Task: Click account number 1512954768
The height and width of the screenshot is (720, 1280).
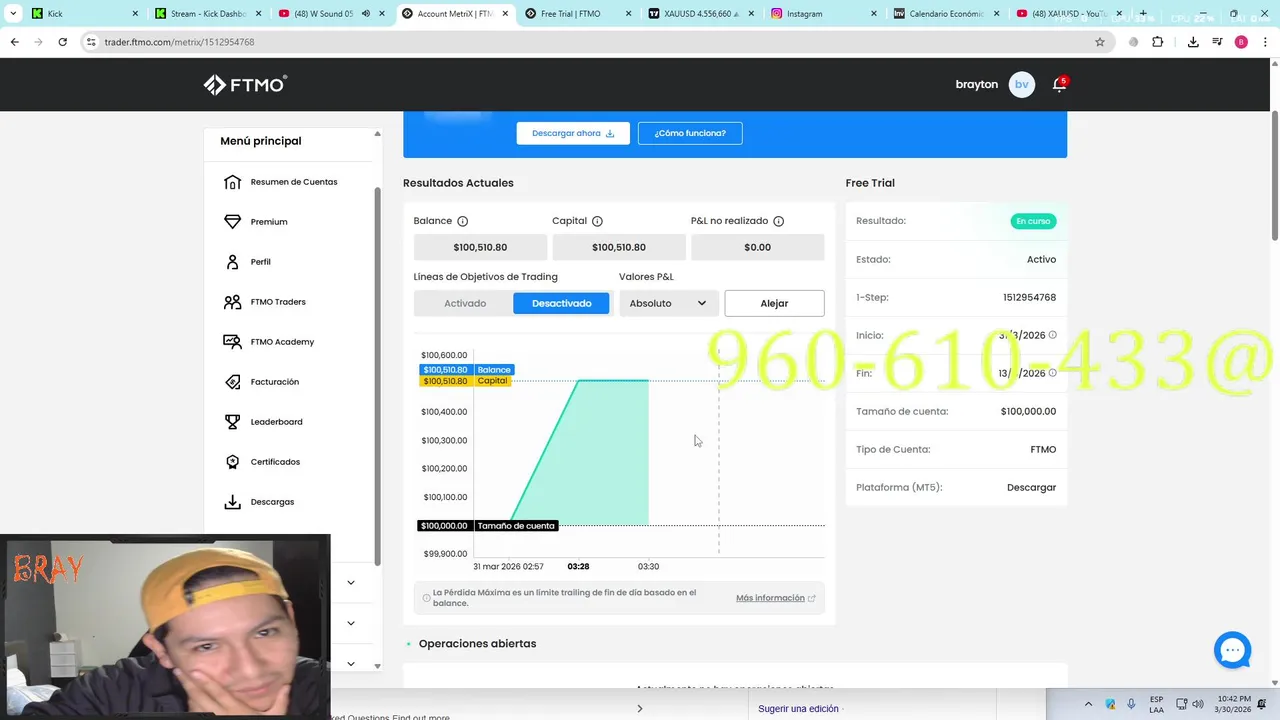Action: [x=1029, y=297]
